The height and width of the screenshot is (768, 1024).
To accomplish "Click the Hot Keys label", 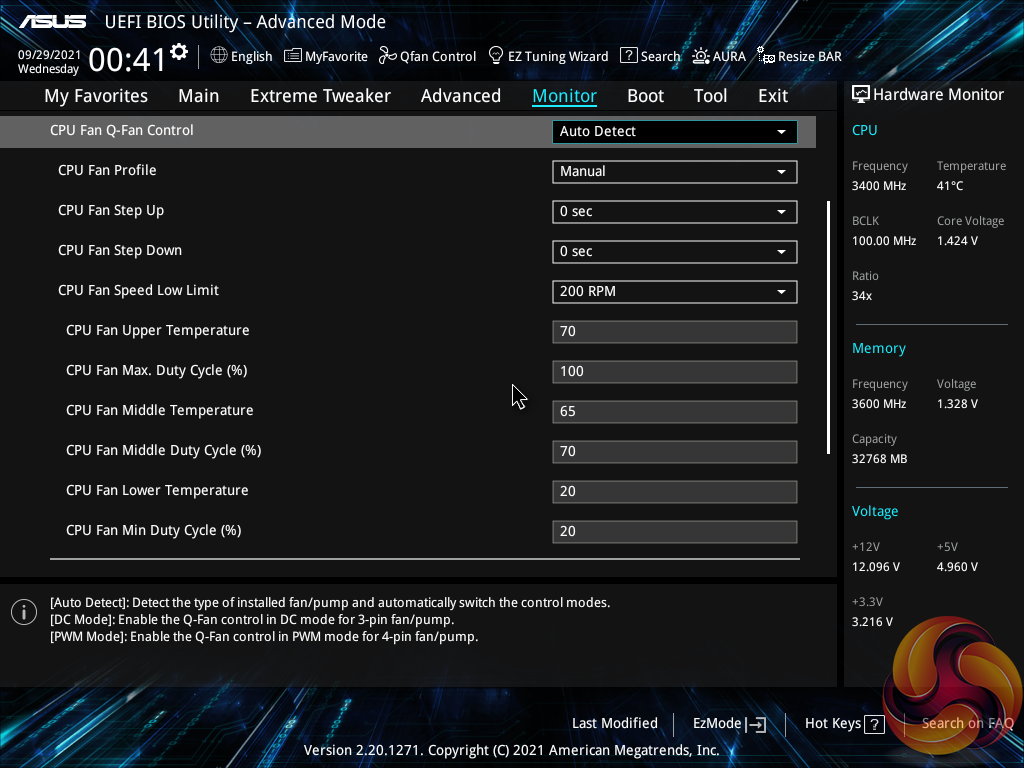I will (833, 724).
